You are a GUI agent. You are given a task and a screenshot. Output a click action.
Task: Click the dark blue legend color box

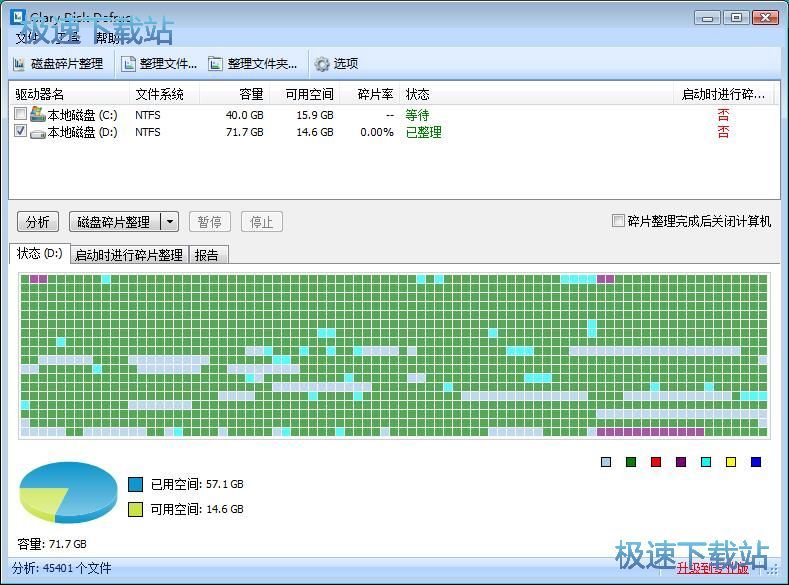(x=756, y=462)
